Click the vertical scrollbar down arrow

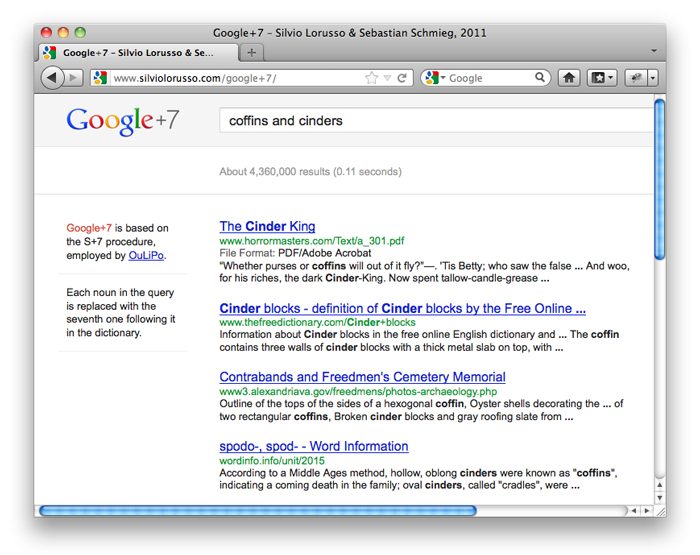659,496
